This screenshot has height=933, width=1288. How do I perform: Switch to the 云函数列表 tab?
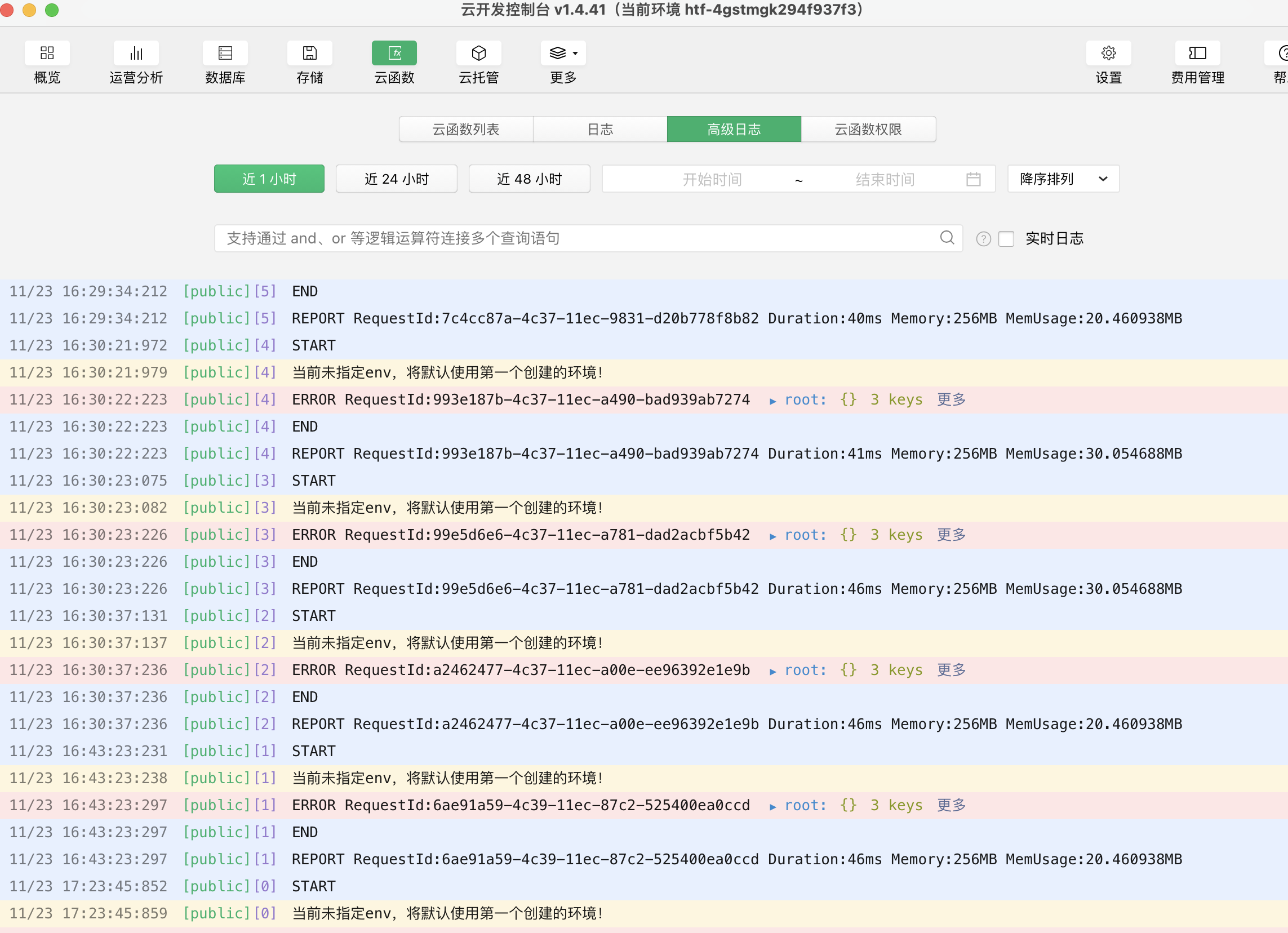point(466,130)
